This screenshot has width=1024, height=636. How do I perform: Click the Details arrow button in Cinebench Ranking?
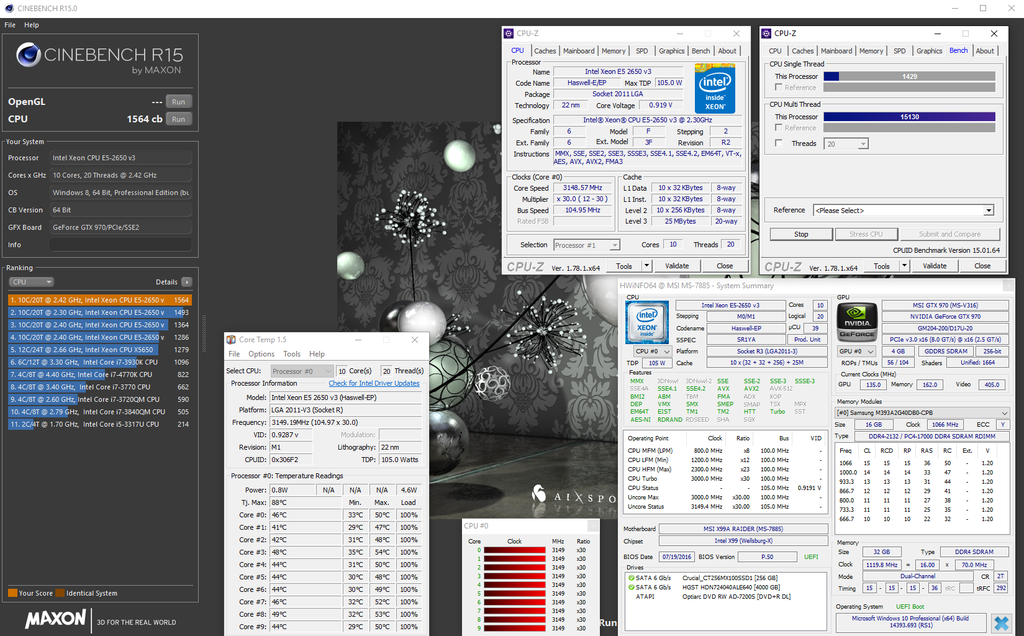point(187,282)
